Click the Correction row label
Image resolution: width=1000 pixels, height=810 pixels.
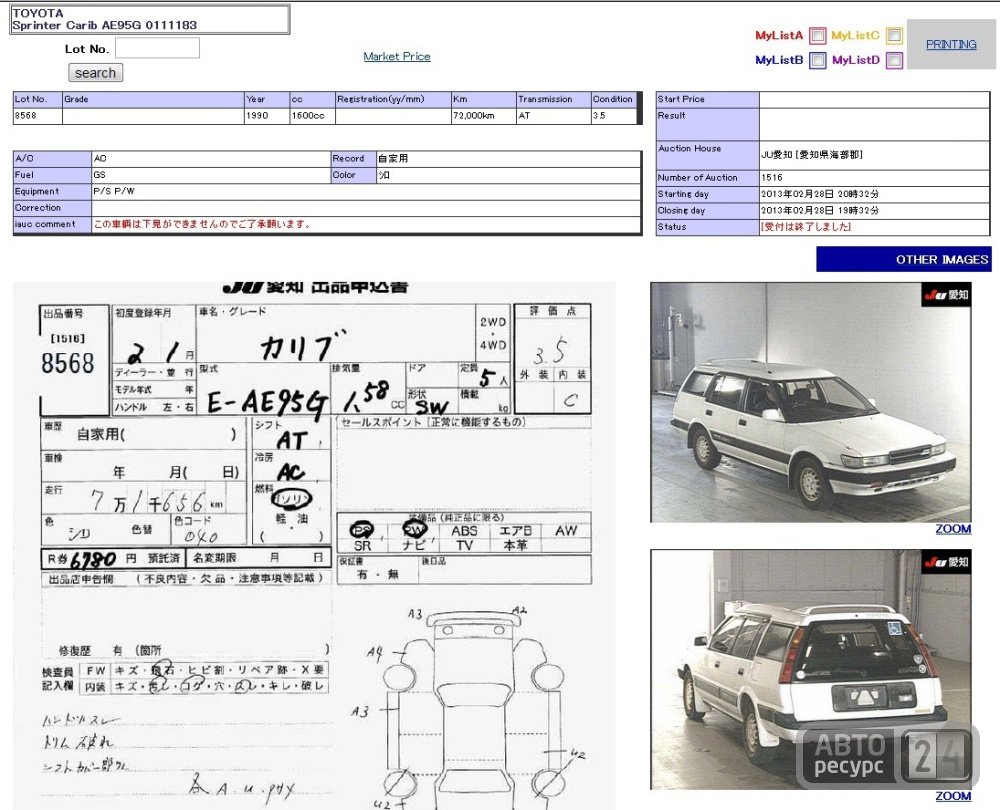click(x=52, y=208)
